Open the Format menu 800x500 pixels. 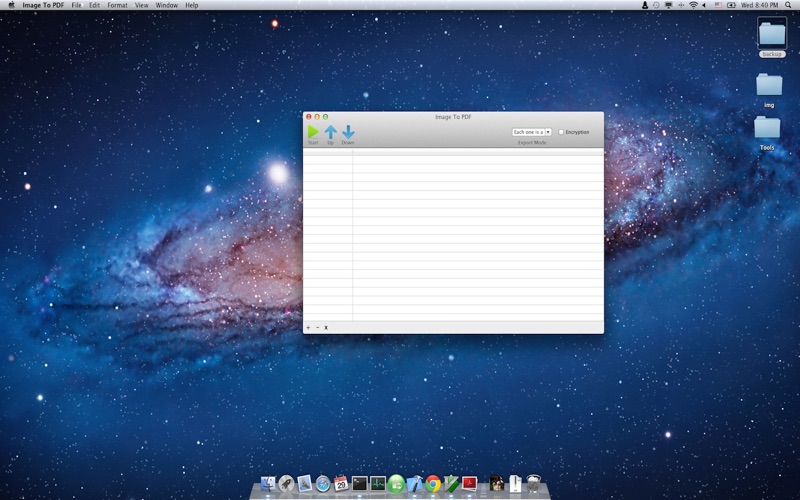pyautogui.click(x=117, y=5)
